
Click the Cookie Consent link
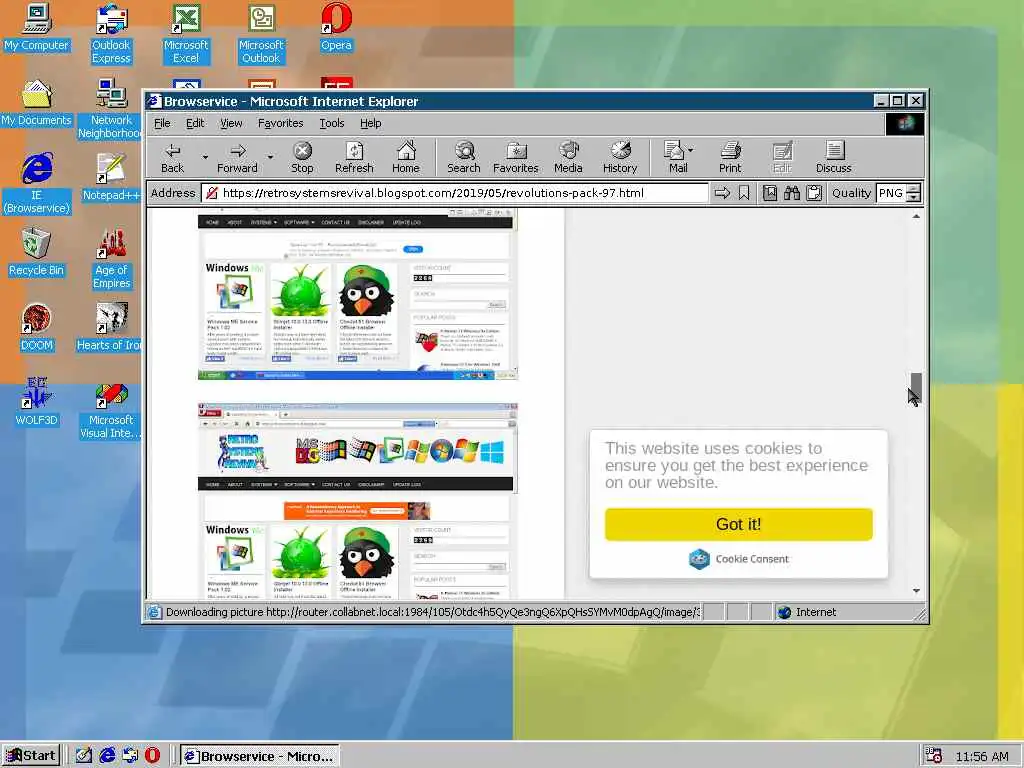(x=752, y=559)
